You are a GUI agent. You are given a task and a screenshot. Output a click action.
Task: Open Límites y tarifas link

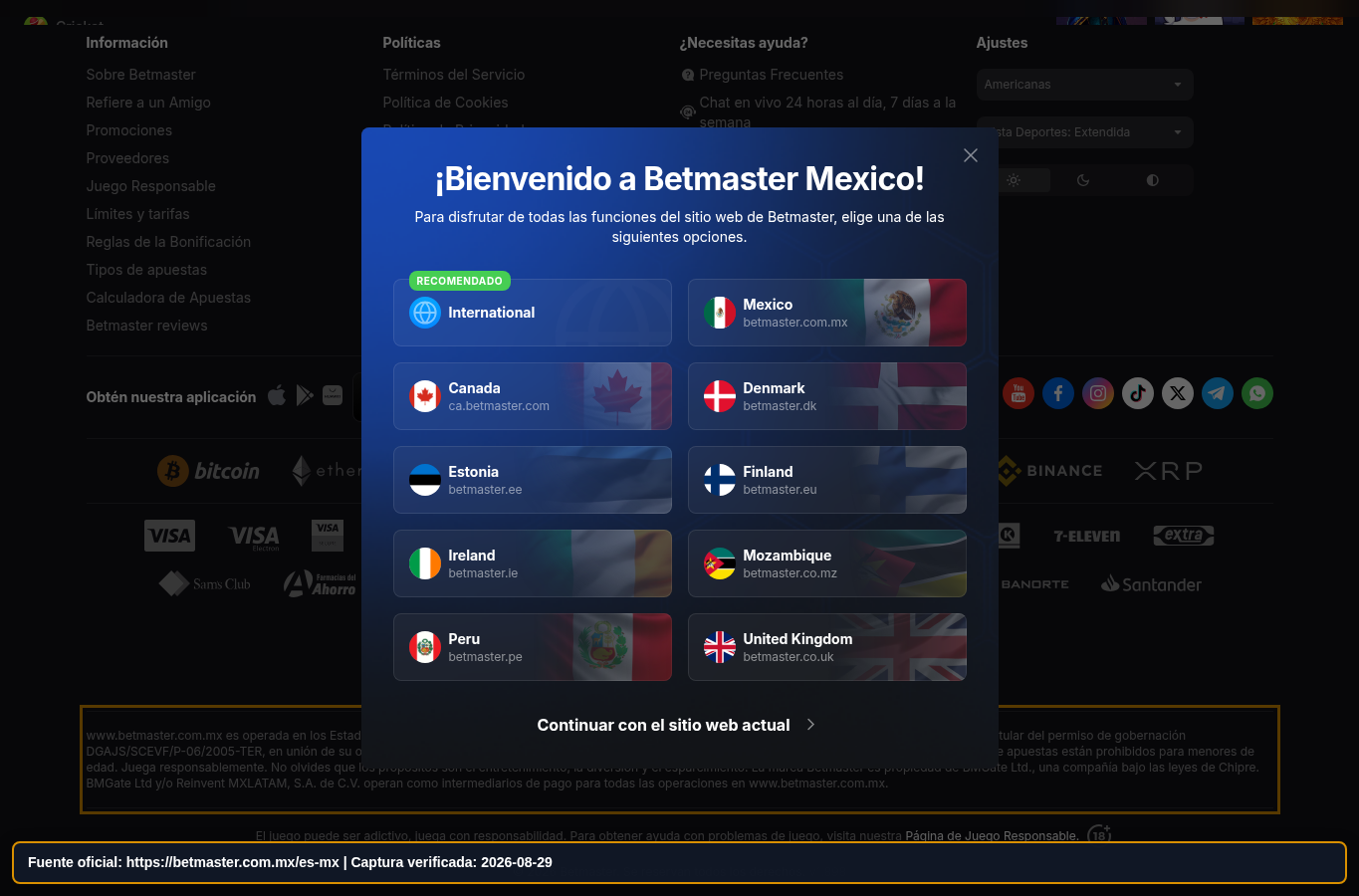(x=137, y=214)
